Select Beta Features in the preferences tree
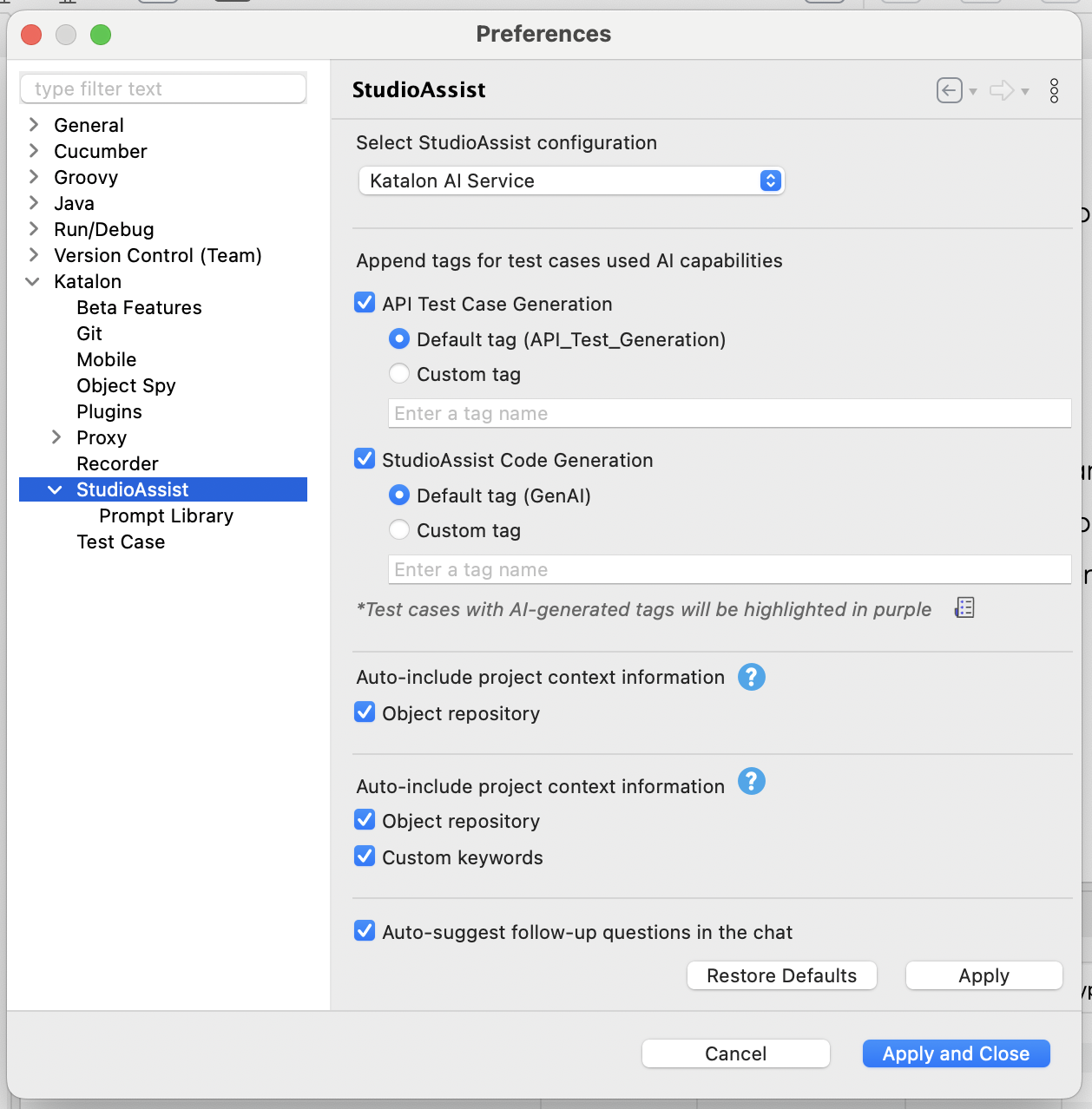Viewport: 1092px width, 1109px height. 139,307
